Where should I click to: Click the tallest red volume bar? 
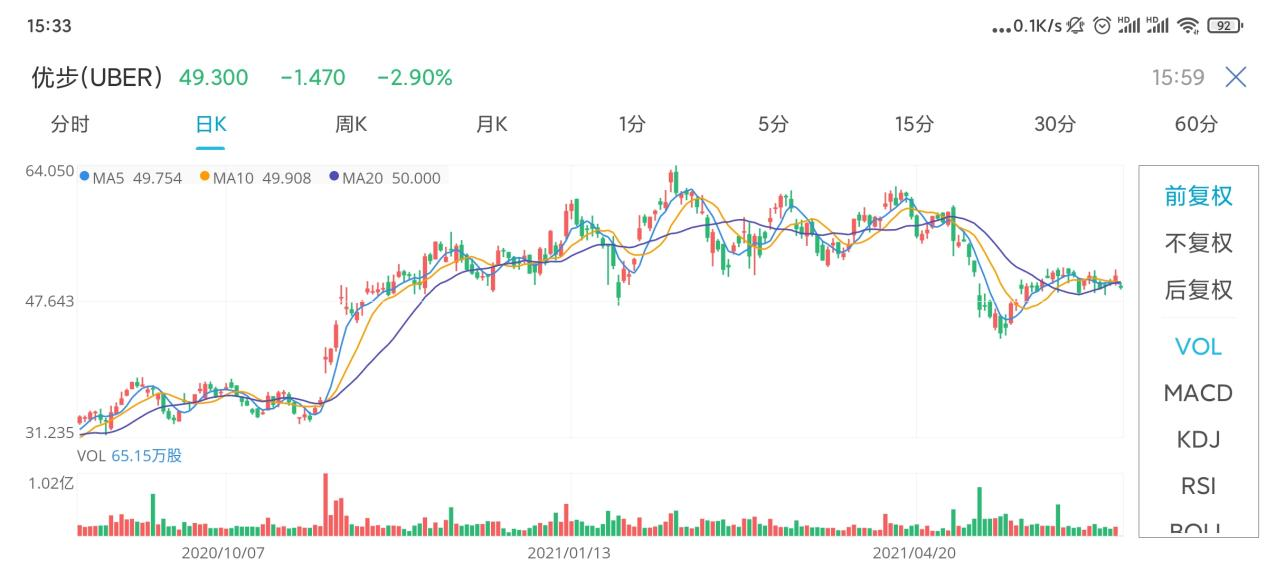point(325,504)
